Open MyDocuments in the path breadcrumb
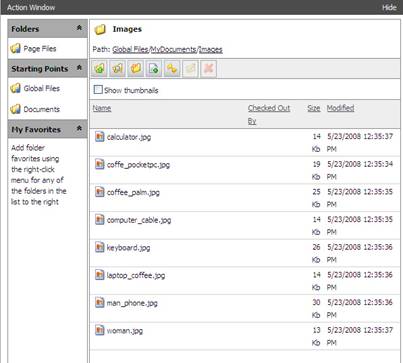403x363 pixels. (x=174, y=50)
